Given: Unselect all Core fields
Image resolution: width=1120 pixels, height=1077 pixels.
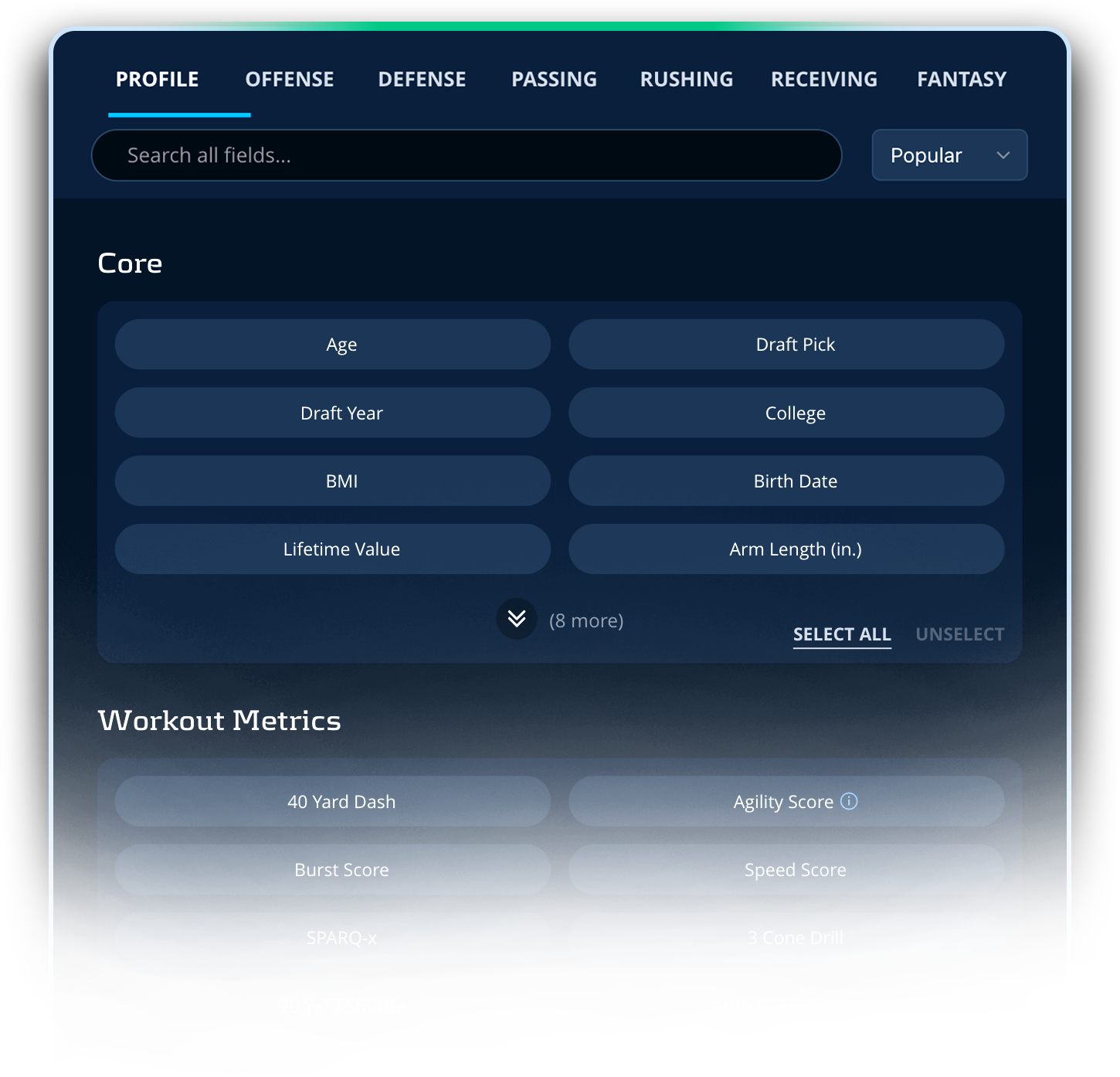Looking at the screenshot, I should coord(959,634).
